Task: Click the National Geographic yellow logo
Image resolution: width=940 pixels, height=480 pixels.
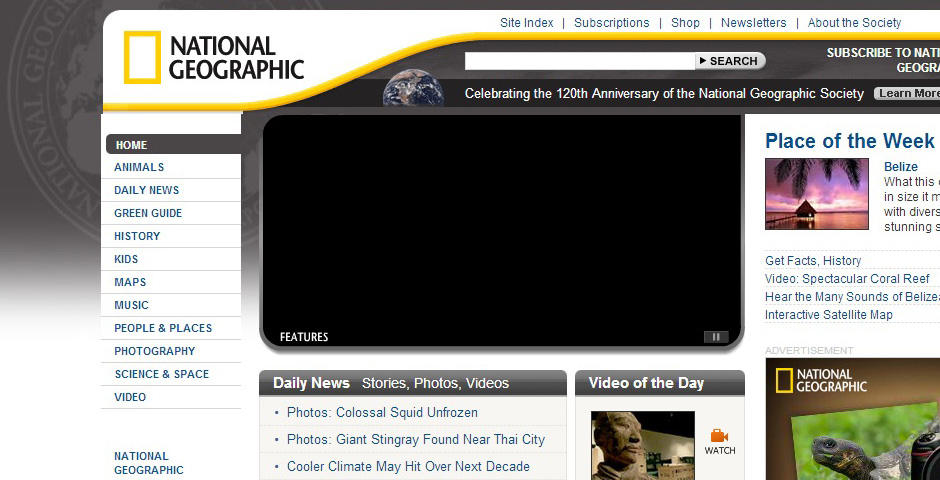Action: point(214,58)
